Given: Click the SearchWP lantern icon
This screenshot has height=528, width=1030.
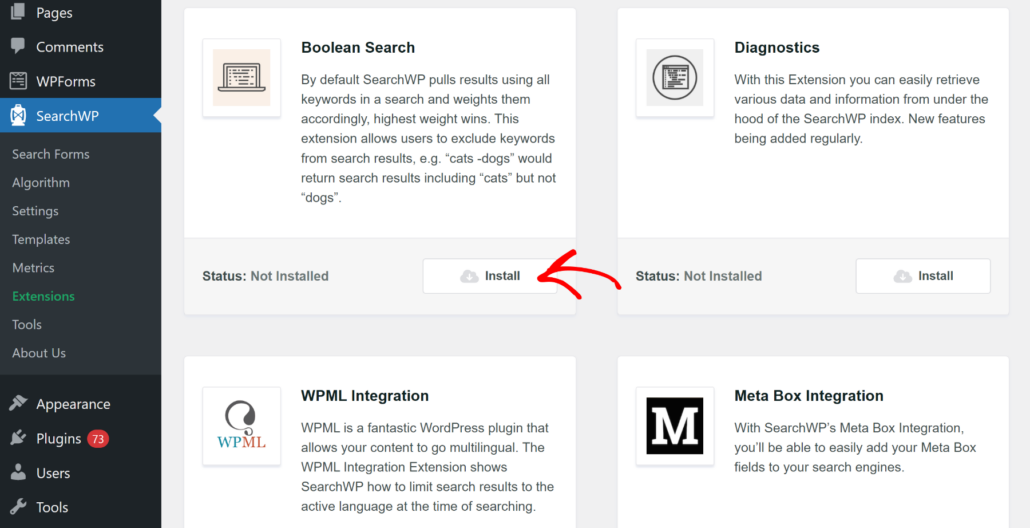Looking at the screenshot, I should pos(18,116).
